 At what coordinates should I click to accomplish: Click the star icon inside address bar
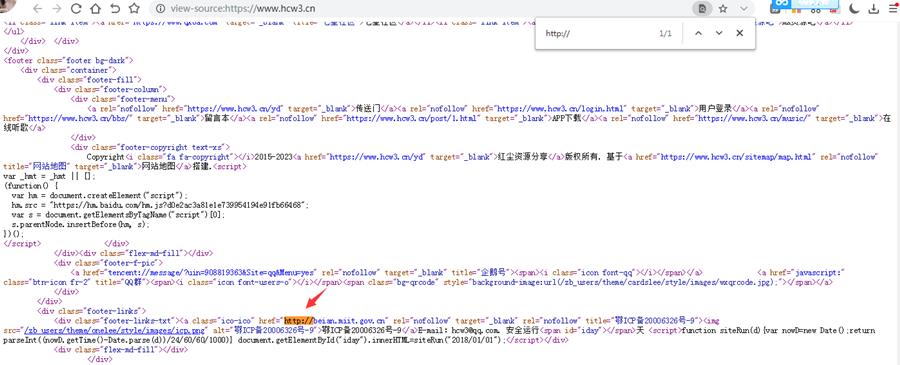(x=723, y=9)
